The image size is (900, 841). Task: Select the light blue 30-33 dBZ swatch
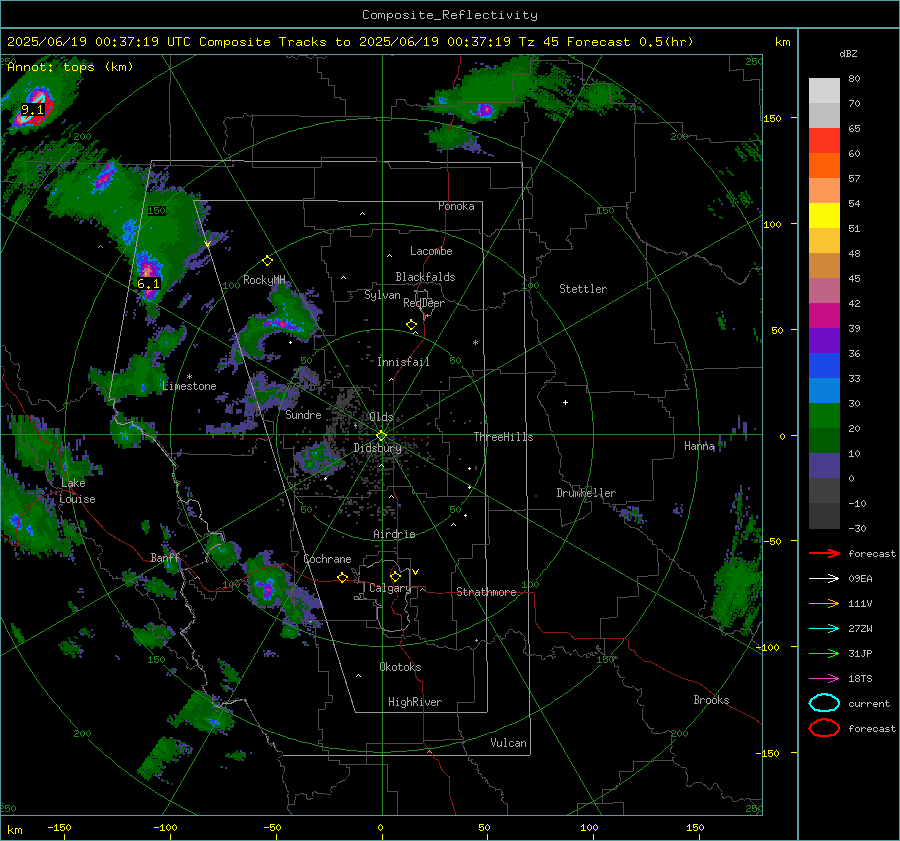(824, 390)
